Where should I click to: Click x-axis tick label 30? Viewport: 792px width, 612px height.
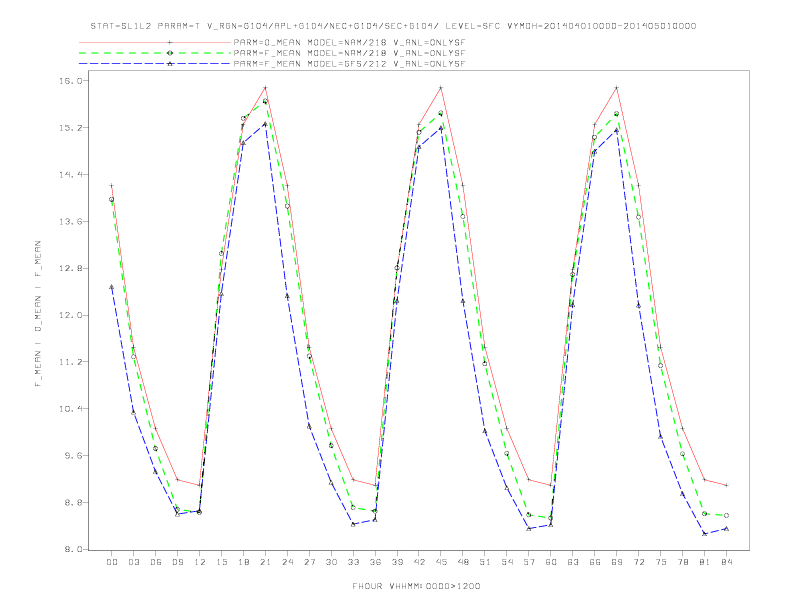tap(331, 562)
